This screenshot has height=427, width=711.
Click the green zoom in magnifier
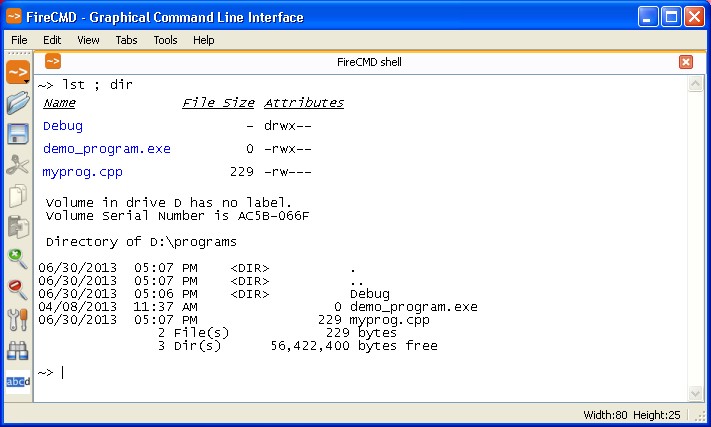pos(18,258)
